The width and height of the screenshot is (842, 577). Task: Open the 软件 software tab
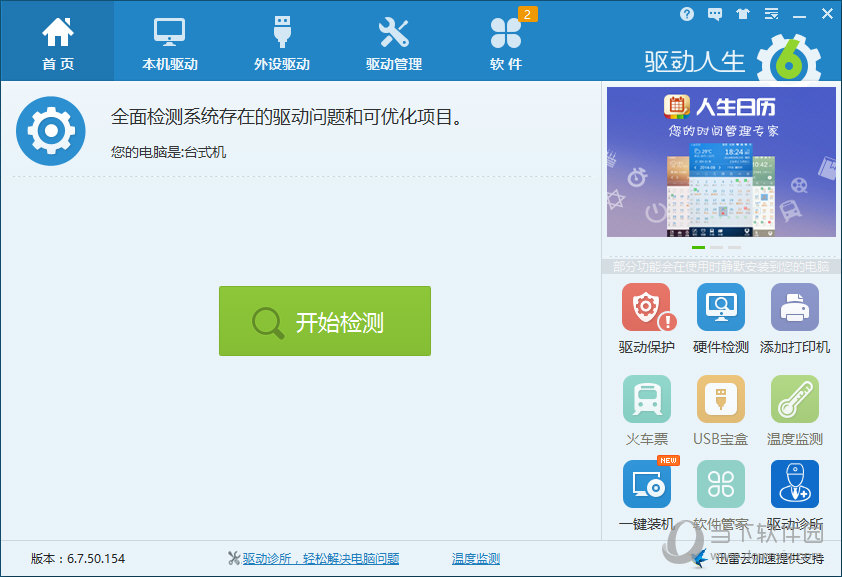pos(506,41)
